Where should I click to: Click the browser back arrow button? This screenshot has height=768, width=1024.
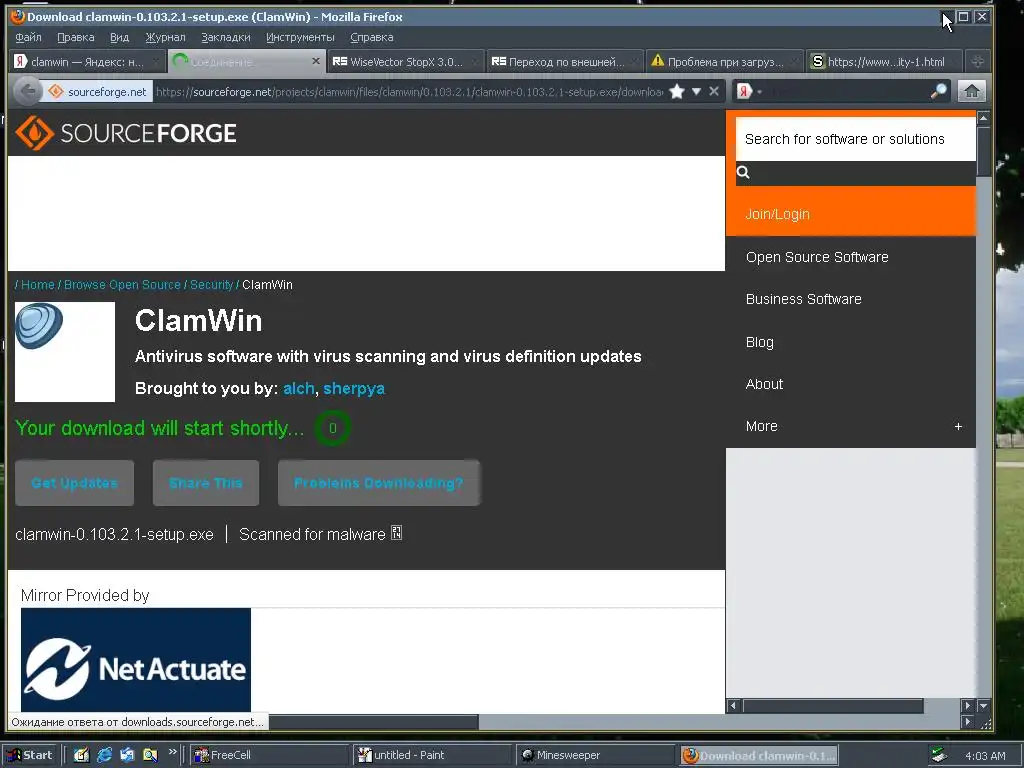tap(27, 91)
